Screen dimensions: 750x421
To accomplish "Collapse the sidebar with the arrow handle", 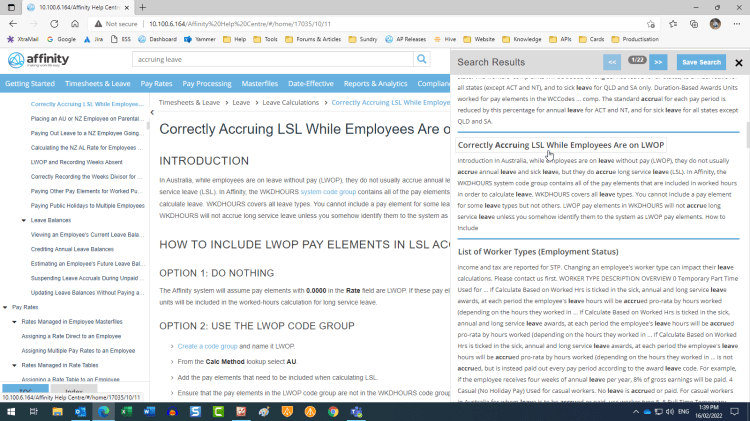I will (x=151, y=112).
